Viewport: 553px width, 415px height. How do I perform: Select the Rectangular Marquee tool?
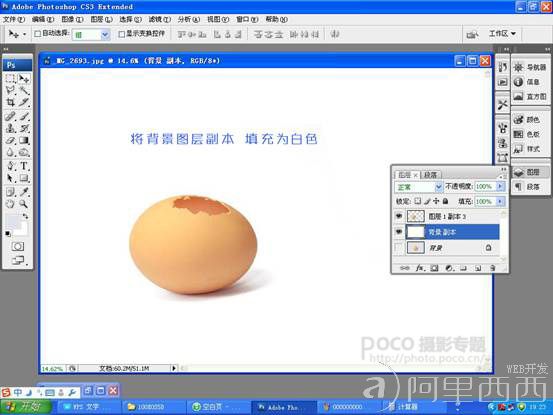[x=10, y=78]
